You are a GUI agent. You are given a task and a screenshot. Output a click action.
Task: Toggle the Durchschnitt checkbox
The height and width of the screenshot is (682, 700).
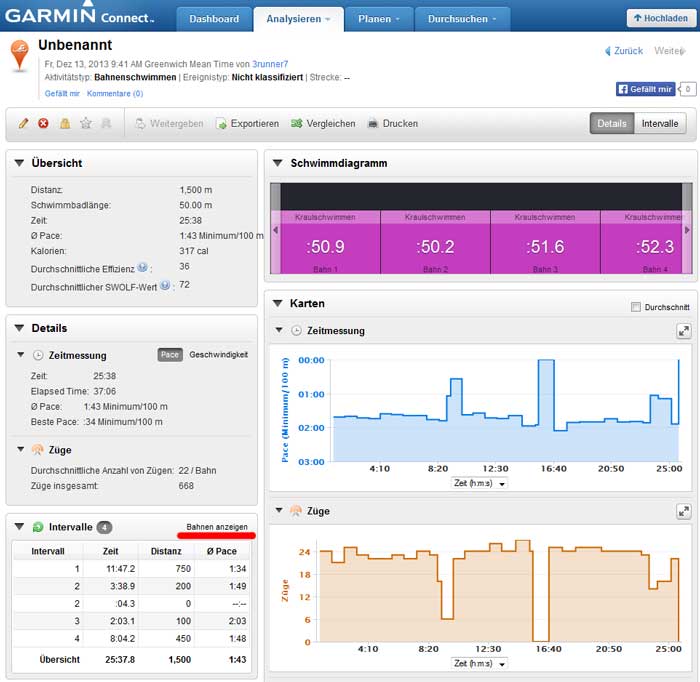[x=636, y=307]
